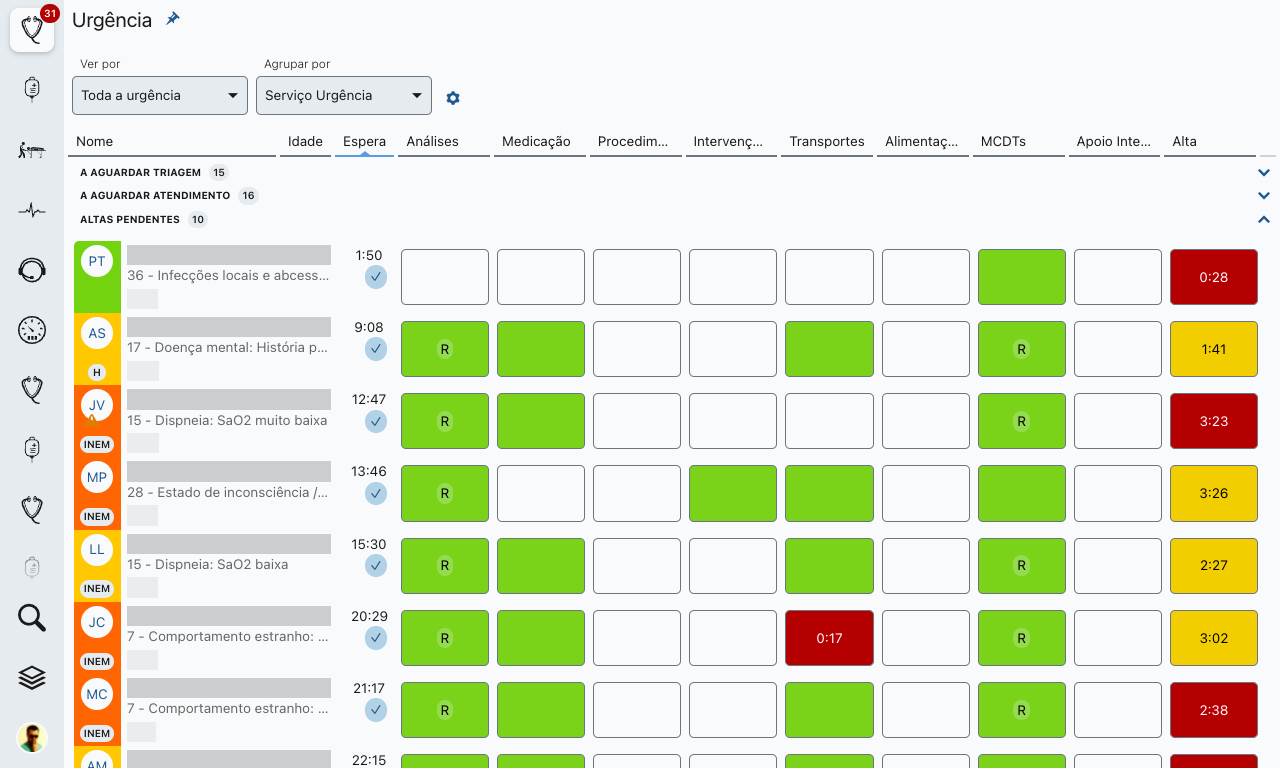Open the headset call center icon
This screenshot has width=1280, height=768.
coord(32,270)
